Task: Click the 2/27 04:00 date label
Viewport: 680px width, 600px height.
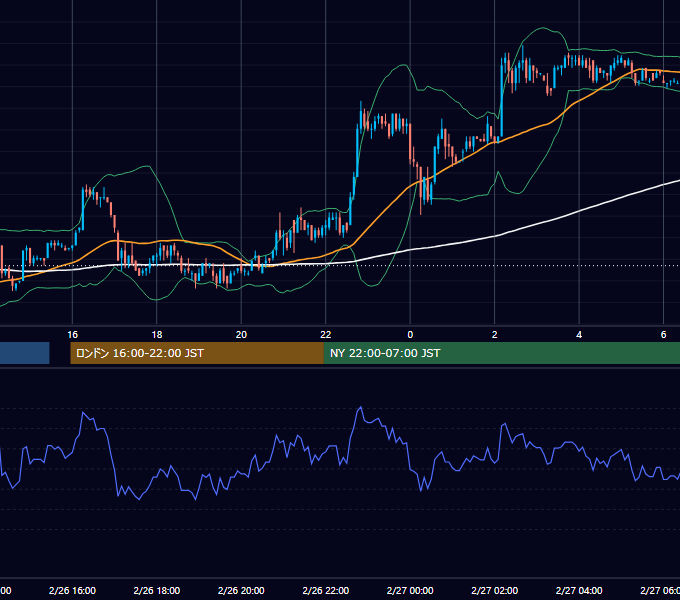Action: point(579,590)
